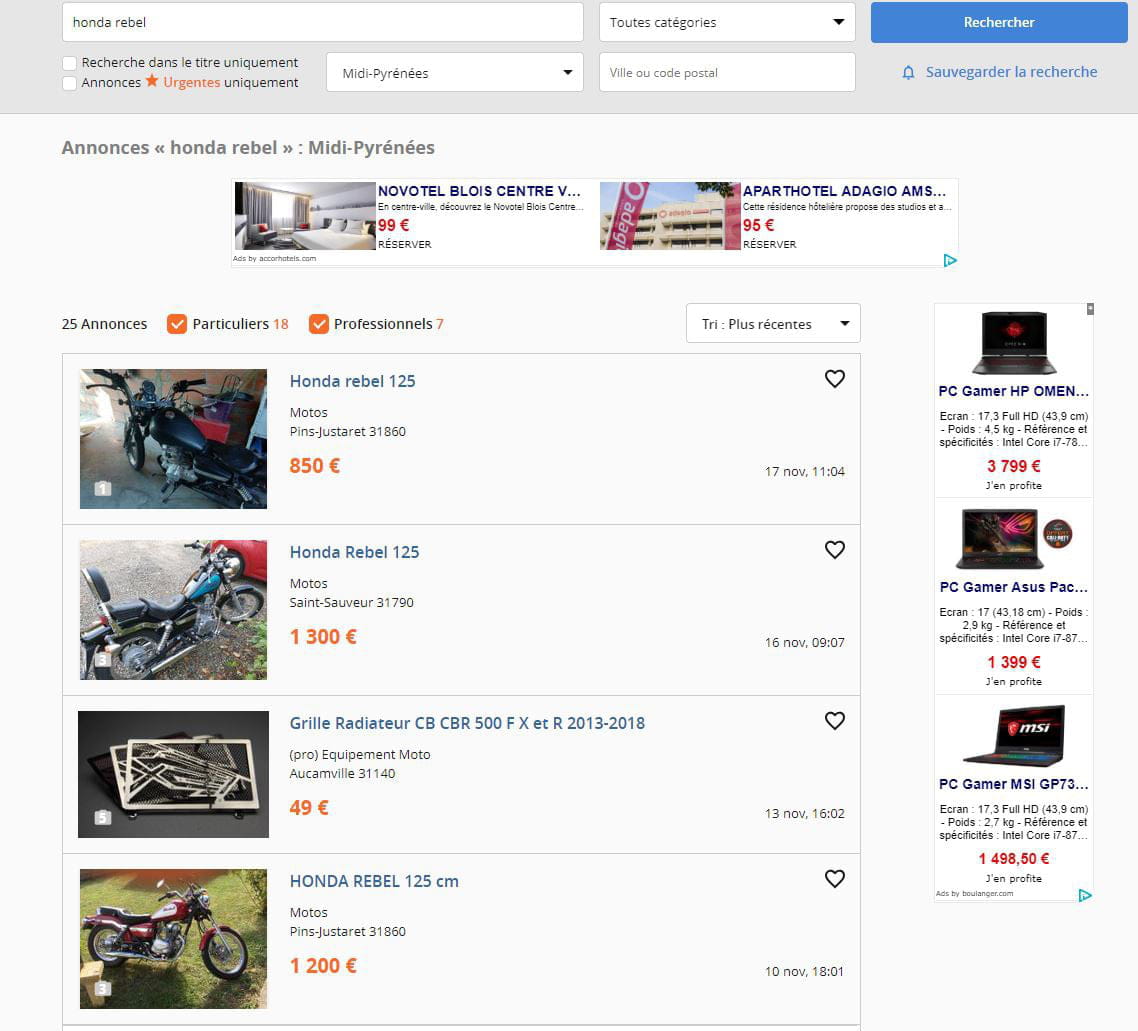Click the bell icon to save the search

pos(908,73)
